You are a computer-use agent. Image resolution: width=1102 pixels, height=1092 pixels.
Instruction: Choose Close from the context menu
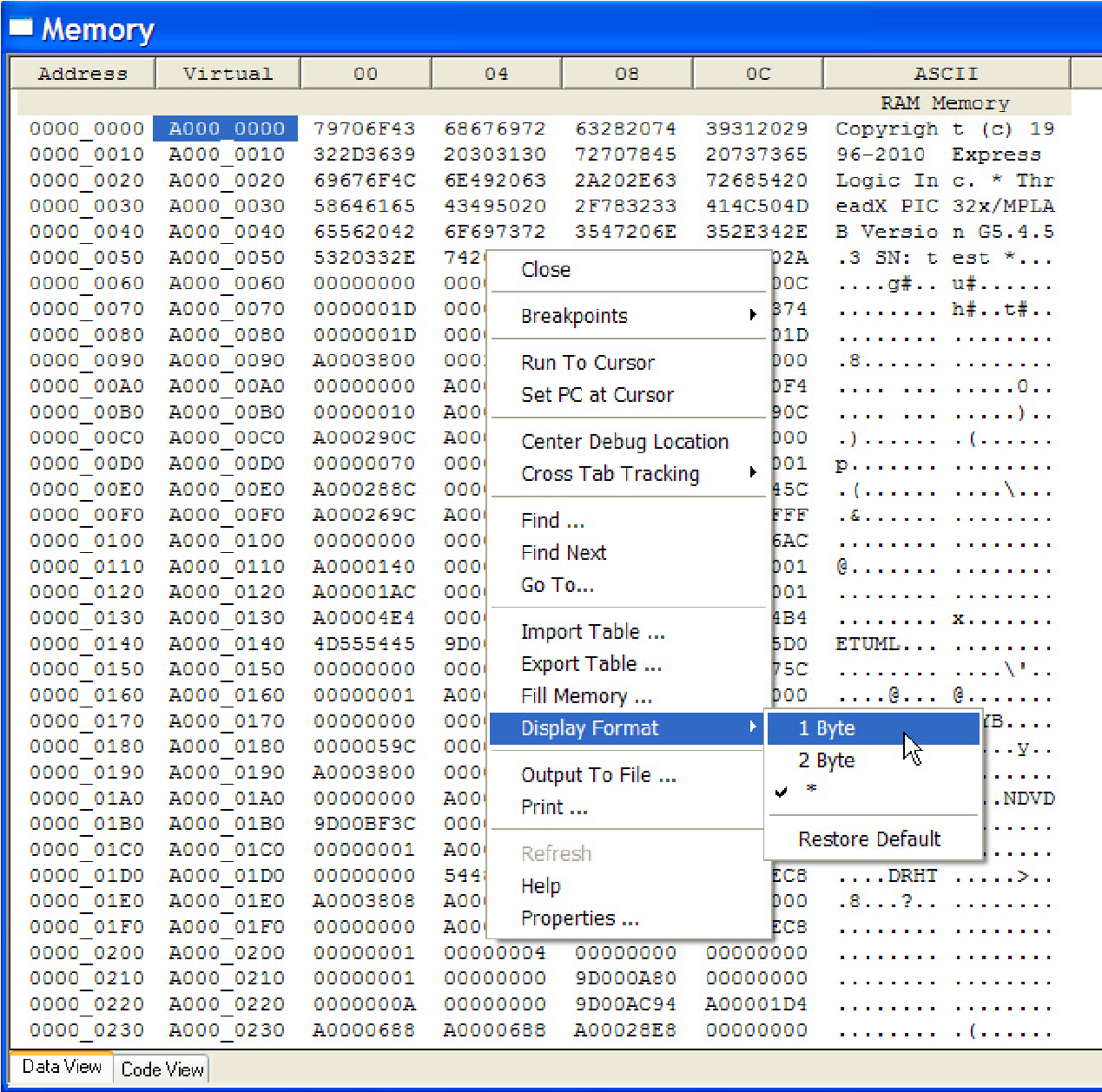pyautogui.click(x=545, y=270)
